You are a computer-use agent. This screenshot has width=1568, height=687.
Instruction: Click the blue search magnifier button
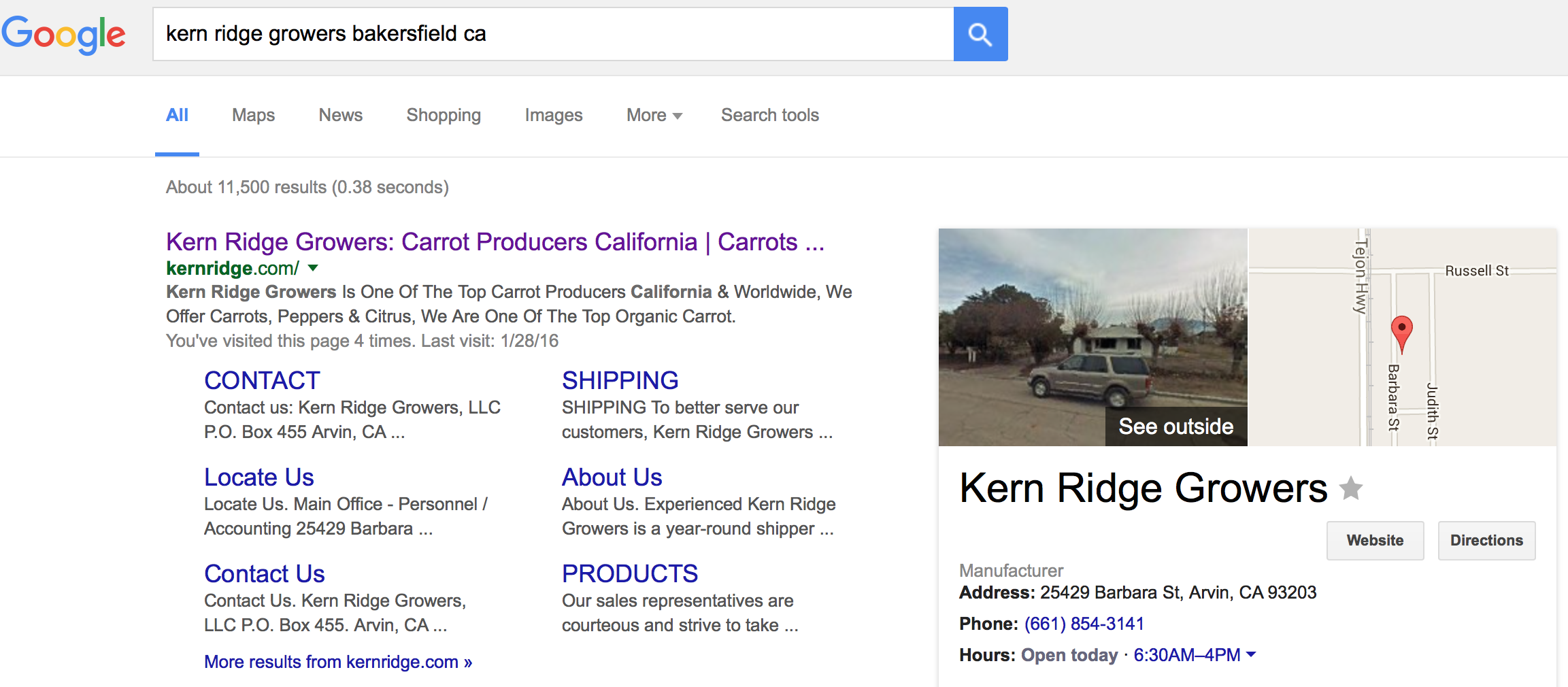[980, 34]
